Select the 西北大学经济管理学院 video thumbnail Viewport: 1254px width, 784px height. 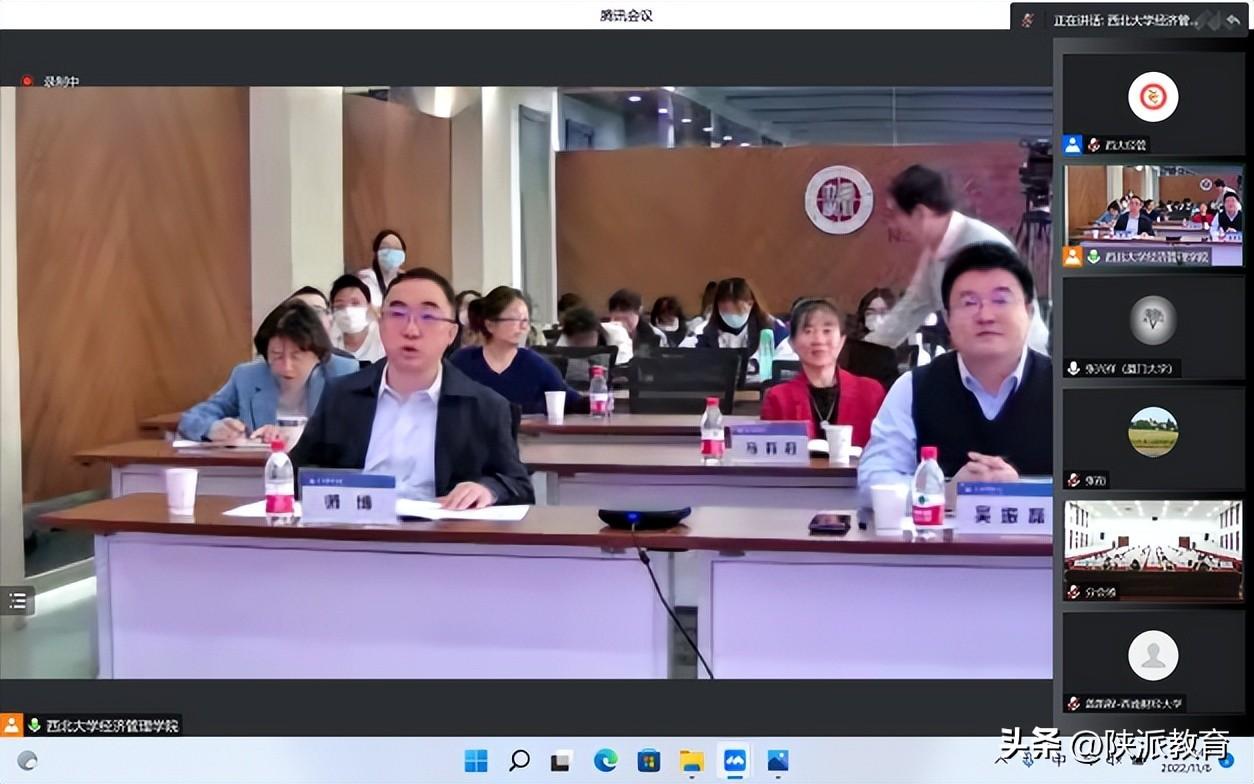[x=1153, y=208]
